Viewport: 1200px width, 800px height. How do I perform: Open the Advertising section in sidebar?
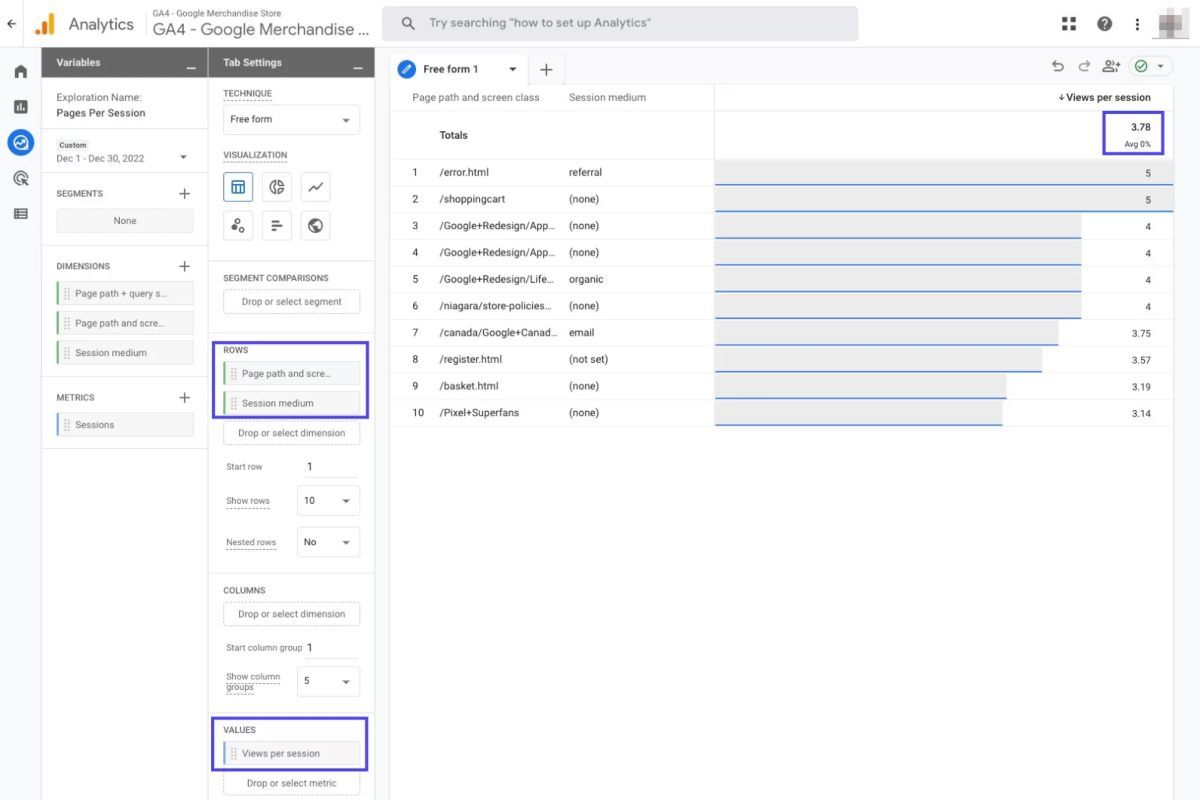(20, 178)
